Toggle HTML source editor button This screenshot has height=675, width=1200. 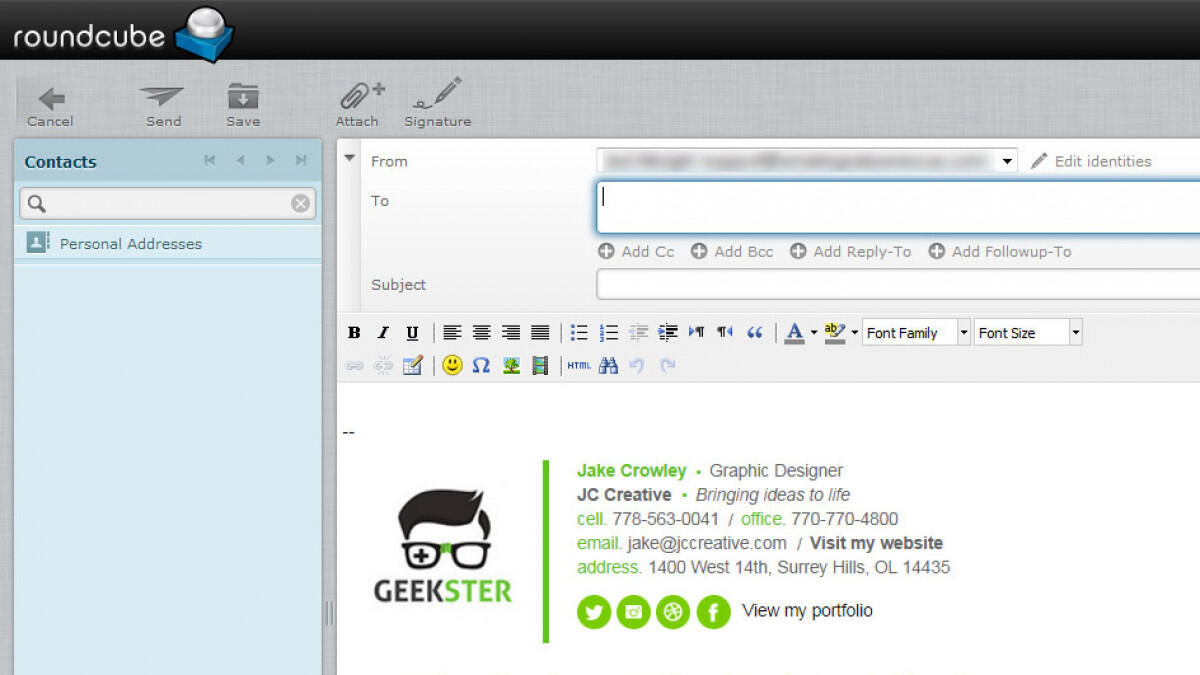tap(579, 366)
